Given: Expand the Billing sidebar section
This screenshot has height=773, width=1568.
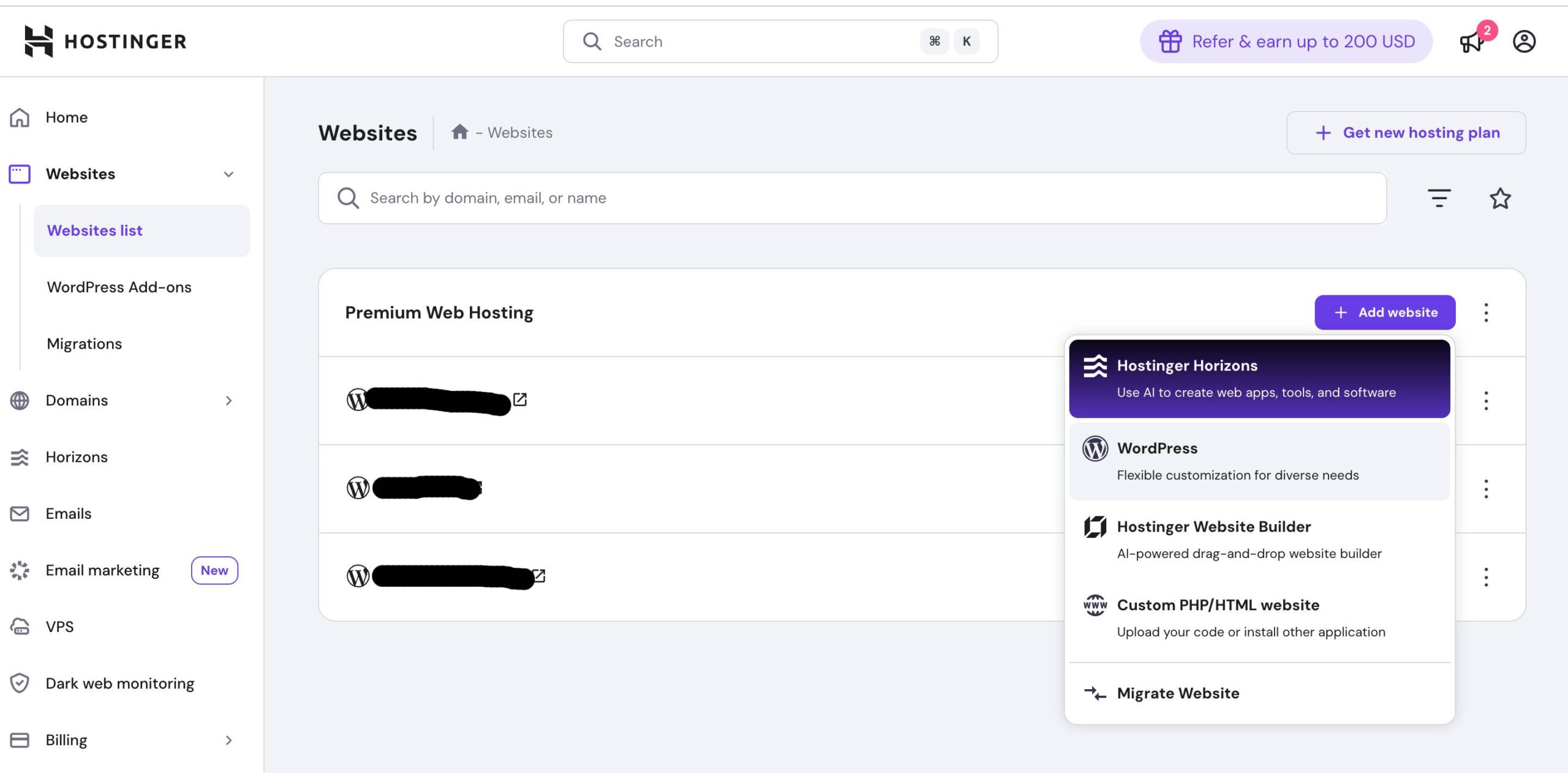Looking at the screenshot, I should point(228,740).
